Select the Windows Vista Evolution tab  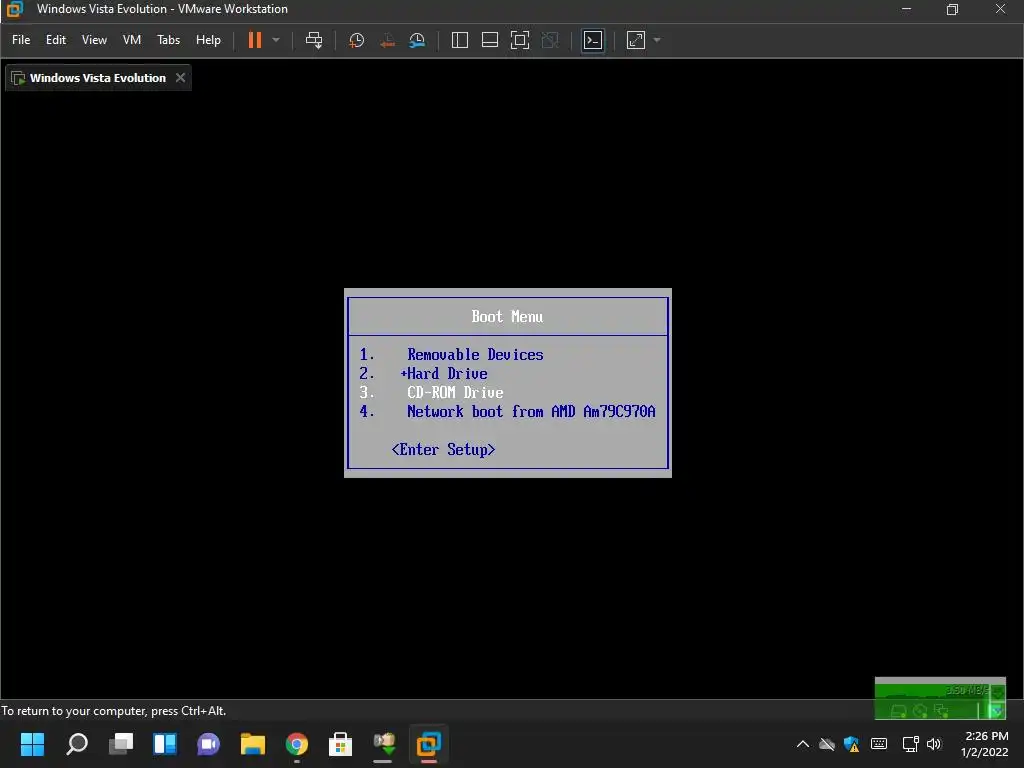[x=98, y=78]
